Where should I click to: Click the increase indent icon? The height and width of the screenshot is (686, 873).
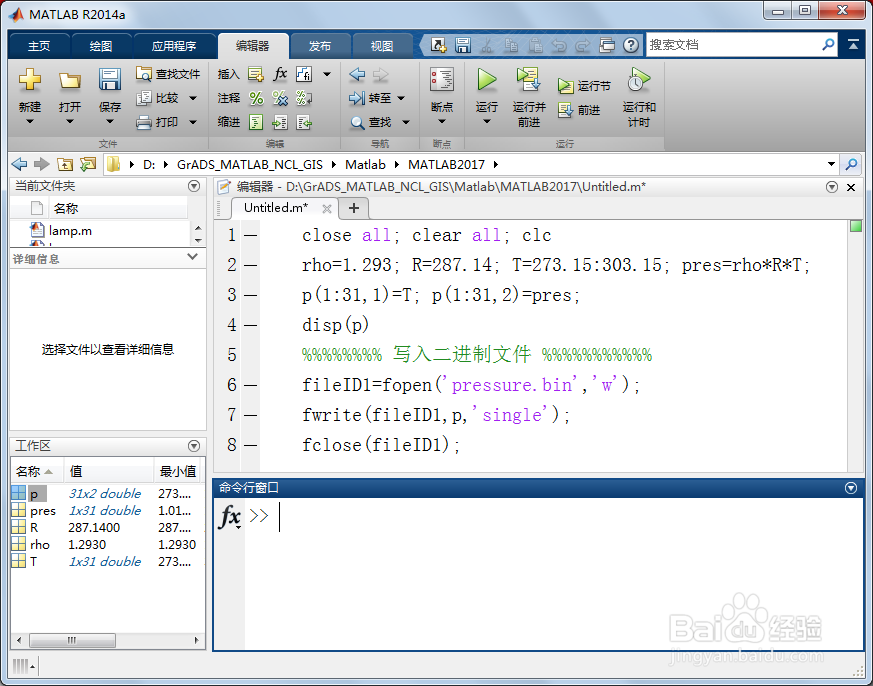[280, 122]
